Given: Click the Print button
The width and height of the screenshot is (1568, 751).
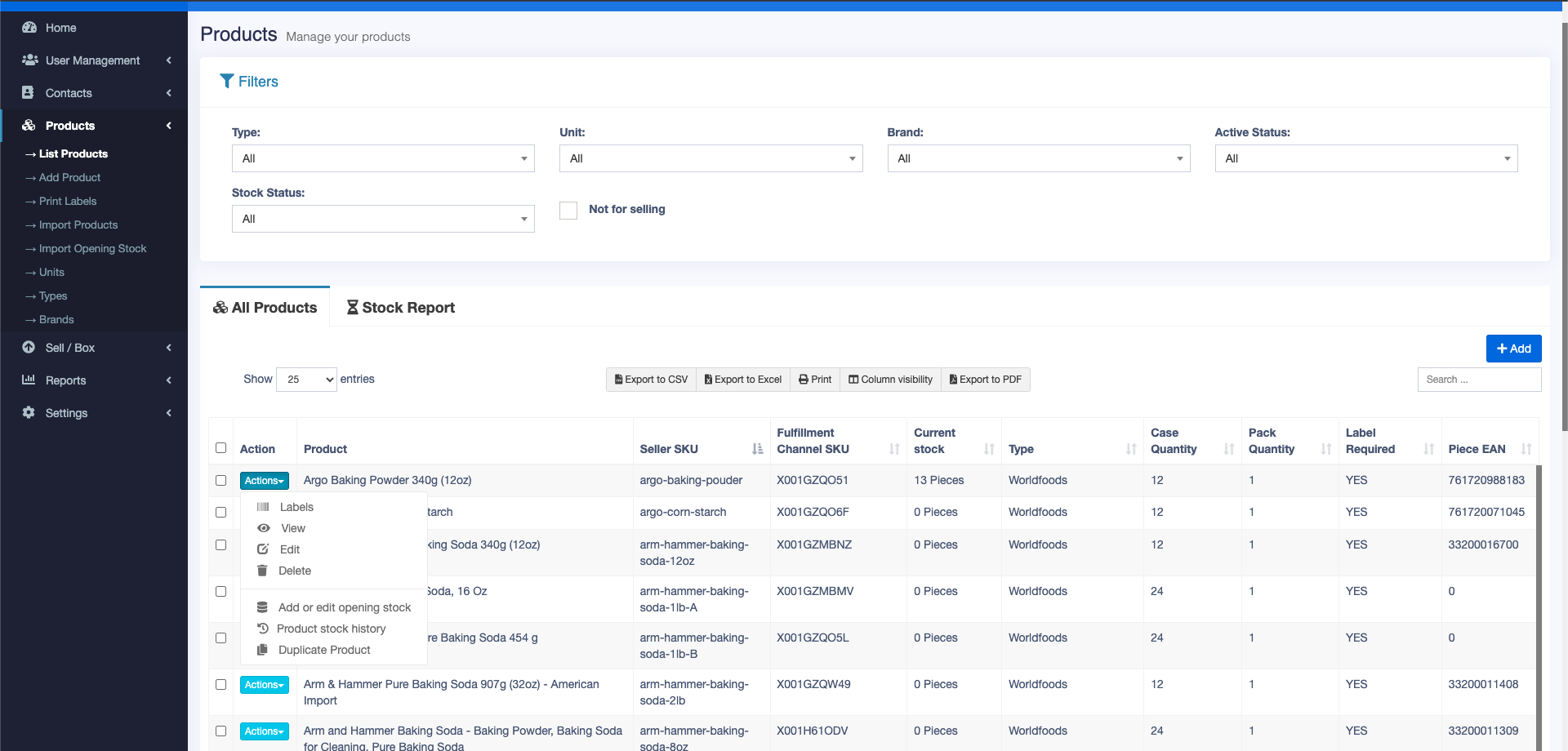Looking at the screenshot, I should pyautogui.click(x=815, y=380).
